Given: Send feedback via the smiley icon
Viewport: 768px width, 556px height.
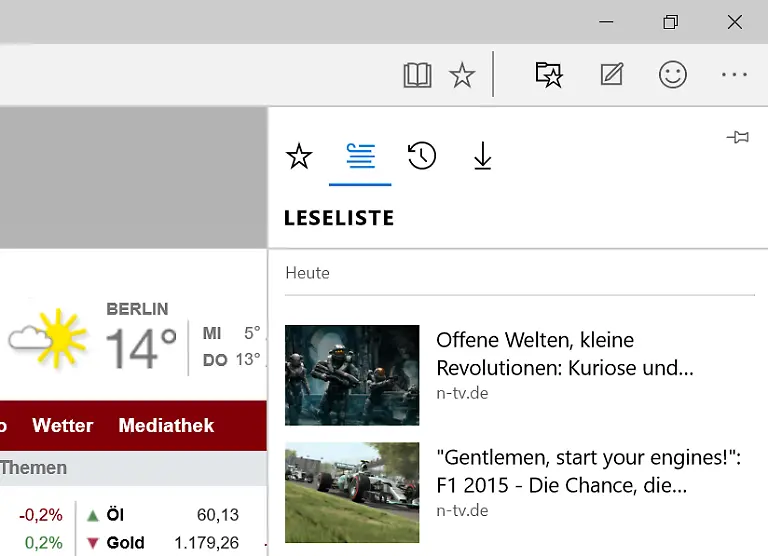Looking at the screenshot, I should point(673,75).
